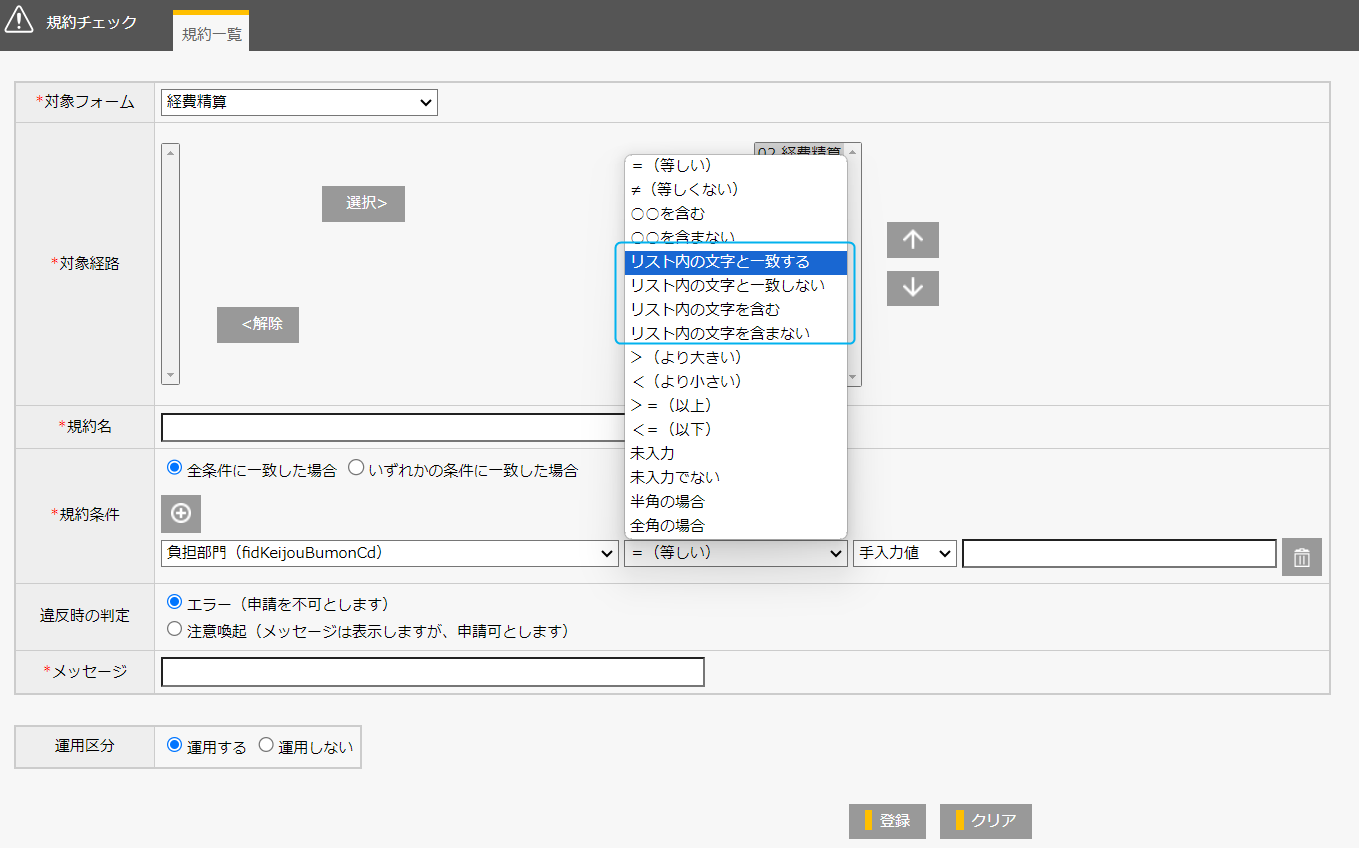Image resolution: width=1359 pixels, height=848 pixels.
Task: Choose 未入力 option
Action: [735, 453]
